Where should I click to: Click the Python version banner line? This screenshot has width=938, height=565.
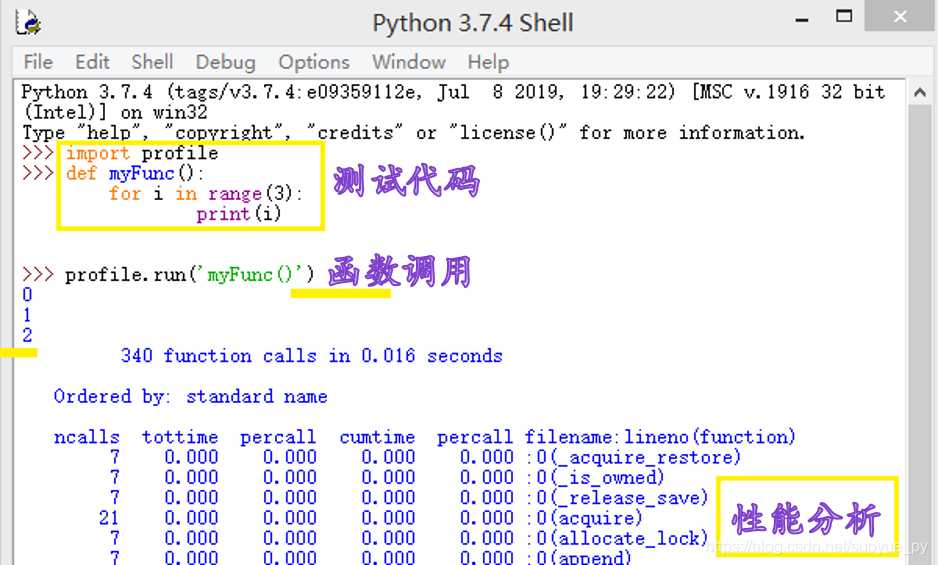tap(453, 92)
